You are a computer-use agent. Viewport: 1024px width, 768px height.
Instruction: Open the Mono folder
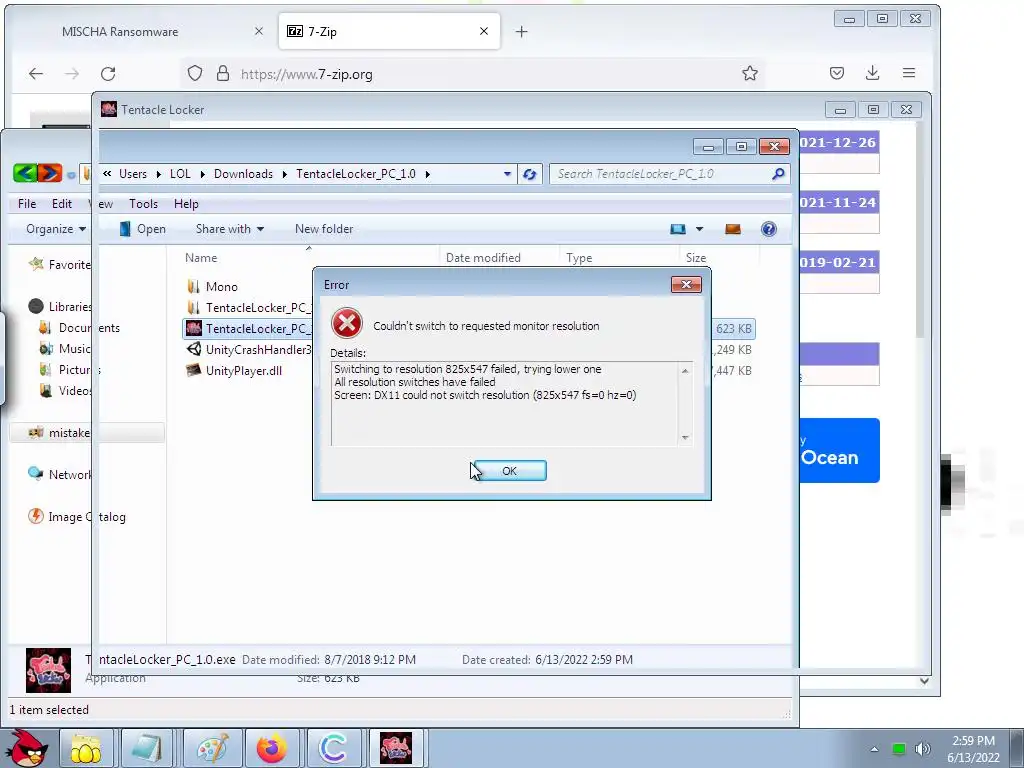tap(221, 287)
